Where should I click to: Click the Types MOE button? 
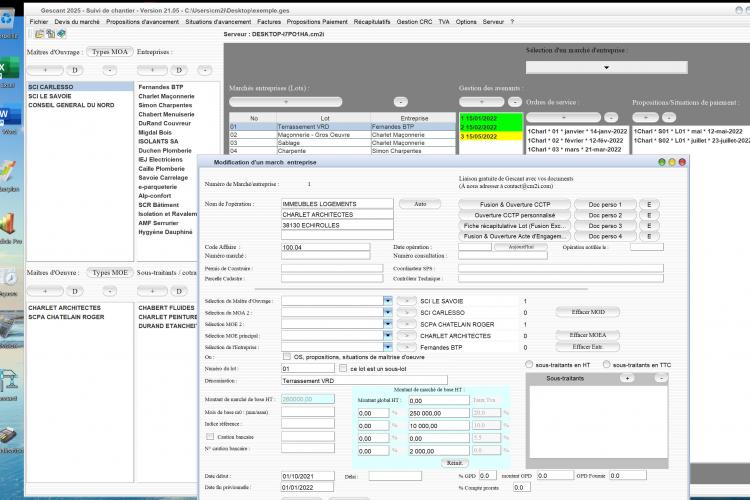[x=110, y=273]
